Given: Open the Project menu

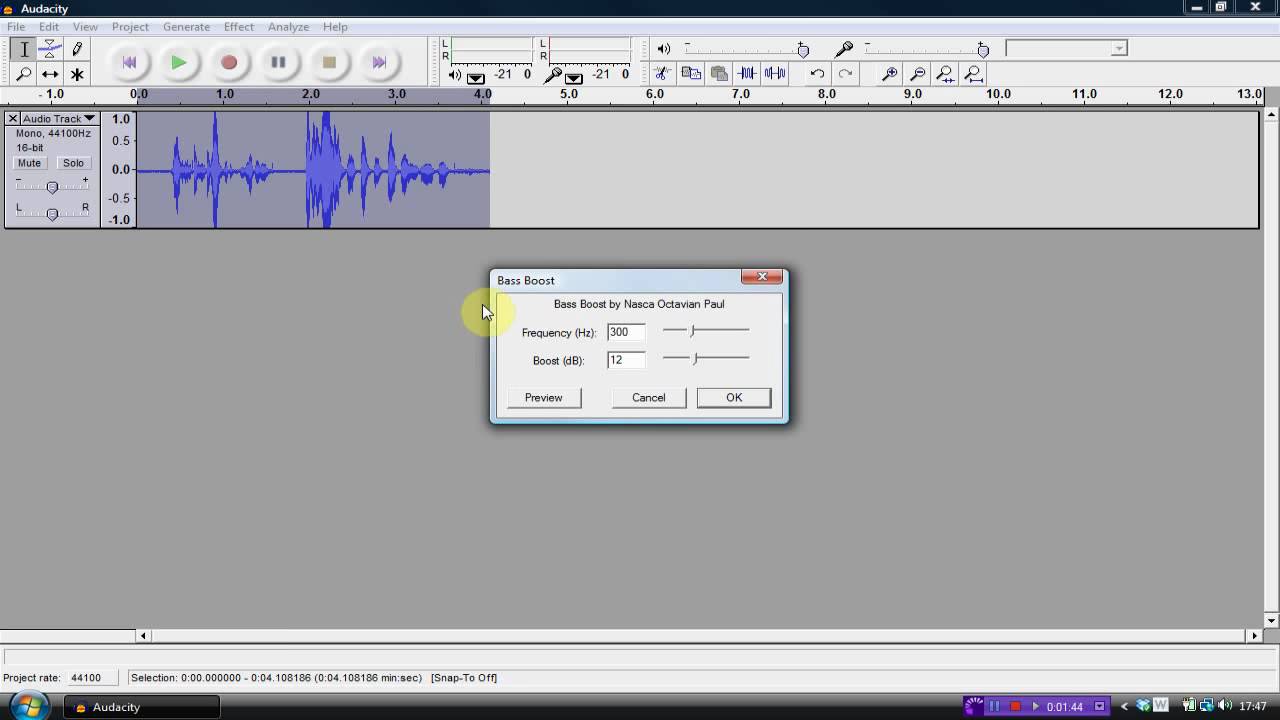Looking at the screenshot, I should [130, 27].
